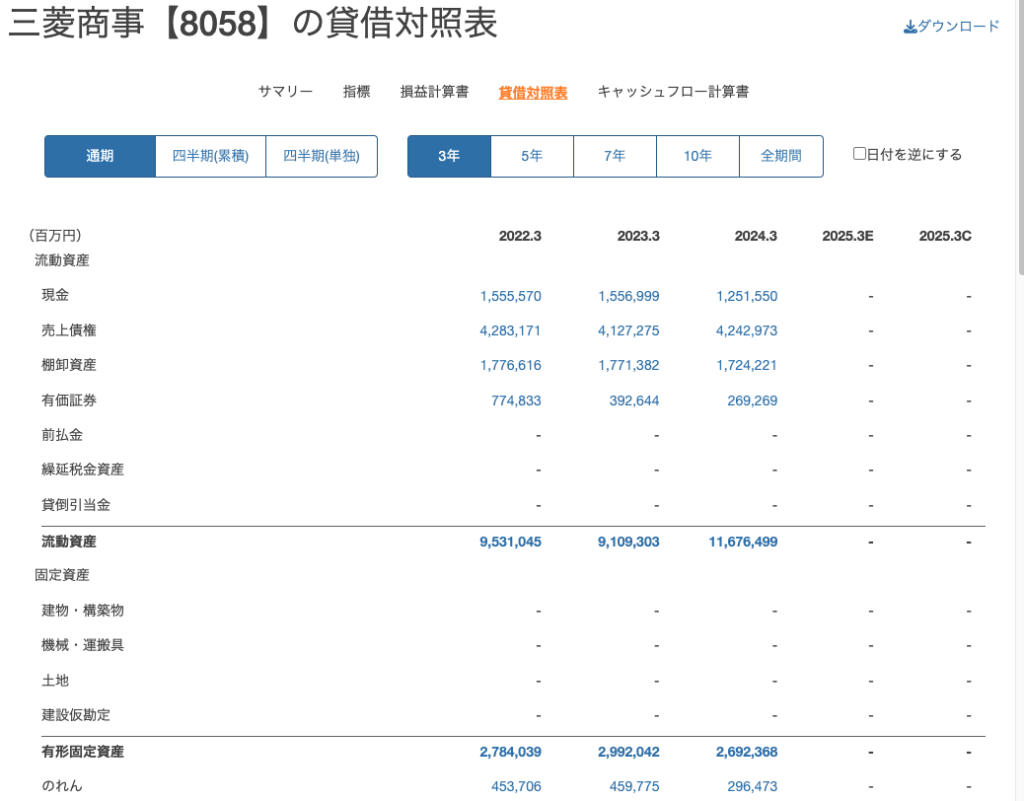Open the 損益計算書 tab
The image size is (1024, 801).
[434, 91]
